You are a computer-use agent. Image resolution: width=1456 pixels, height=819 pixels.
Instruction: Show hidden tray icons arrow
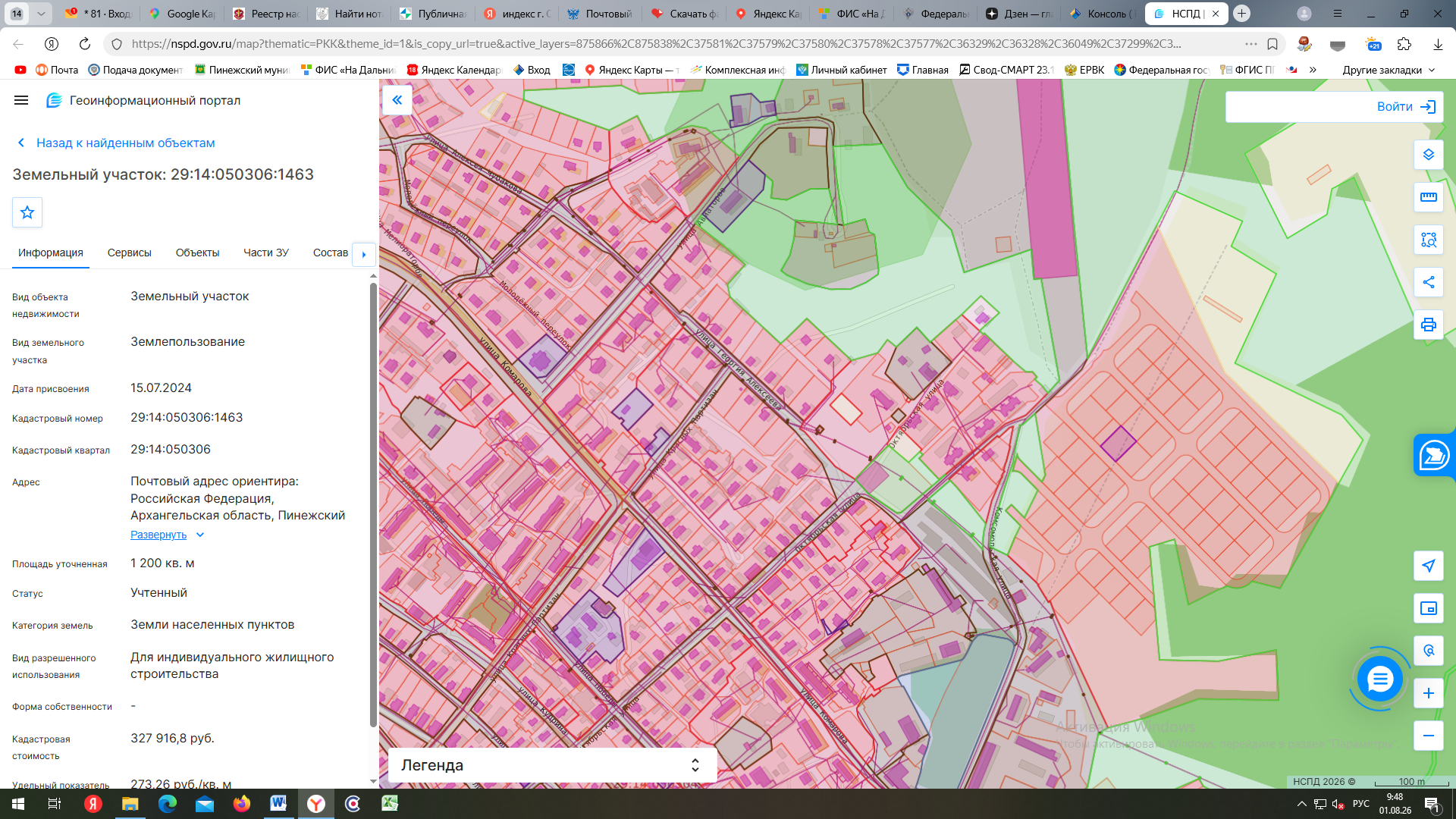(1301, 804)
